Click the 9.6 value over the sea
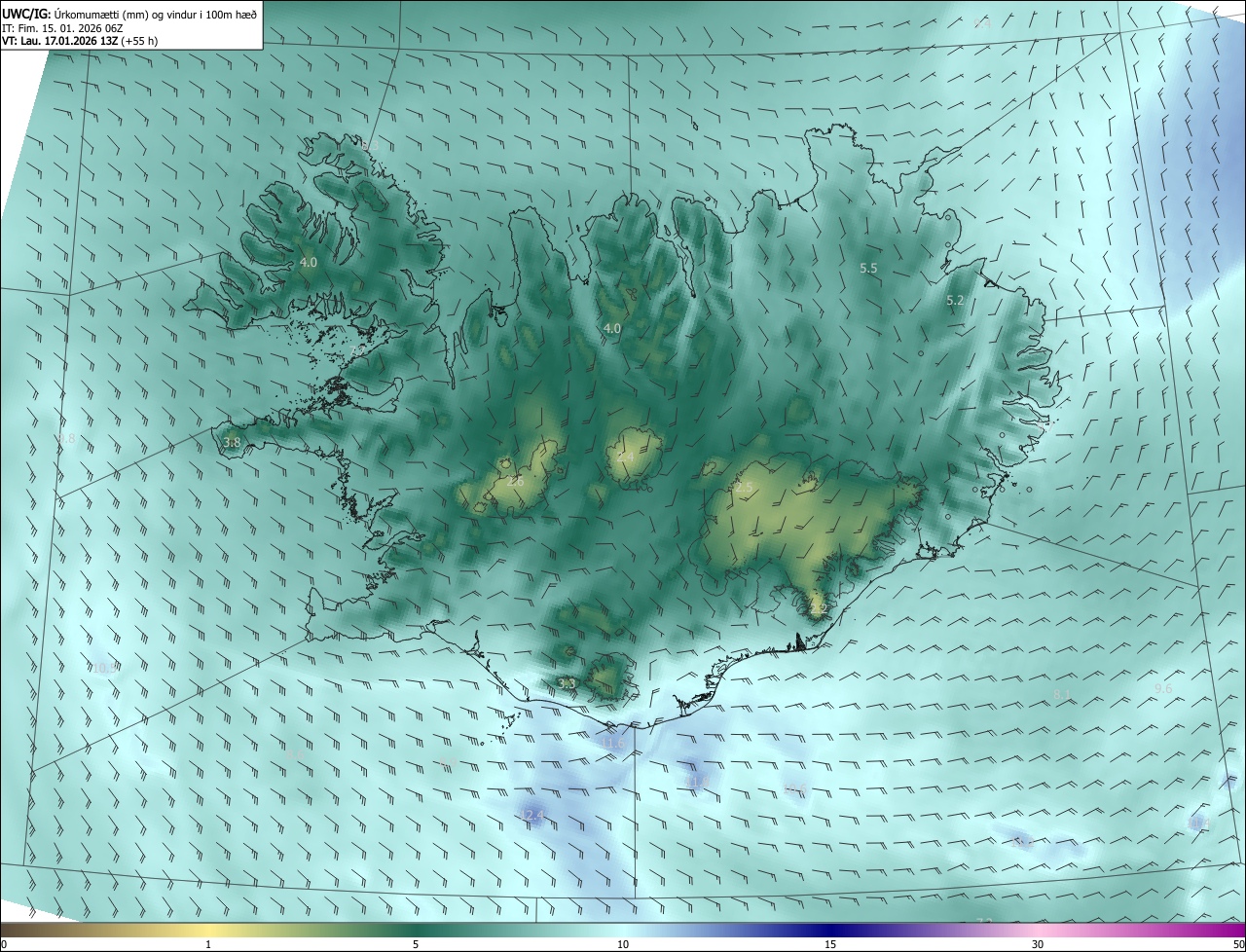 pyautogui.click(x=1163, y=688)
